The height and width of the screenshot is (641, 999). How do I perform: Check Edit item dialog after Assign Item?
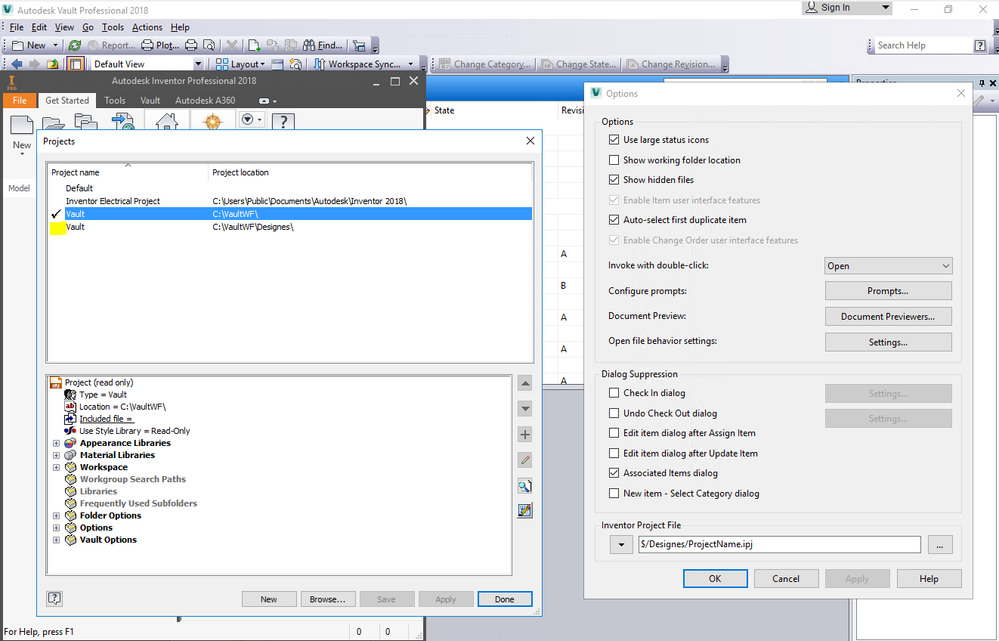[x=614, y=433]
